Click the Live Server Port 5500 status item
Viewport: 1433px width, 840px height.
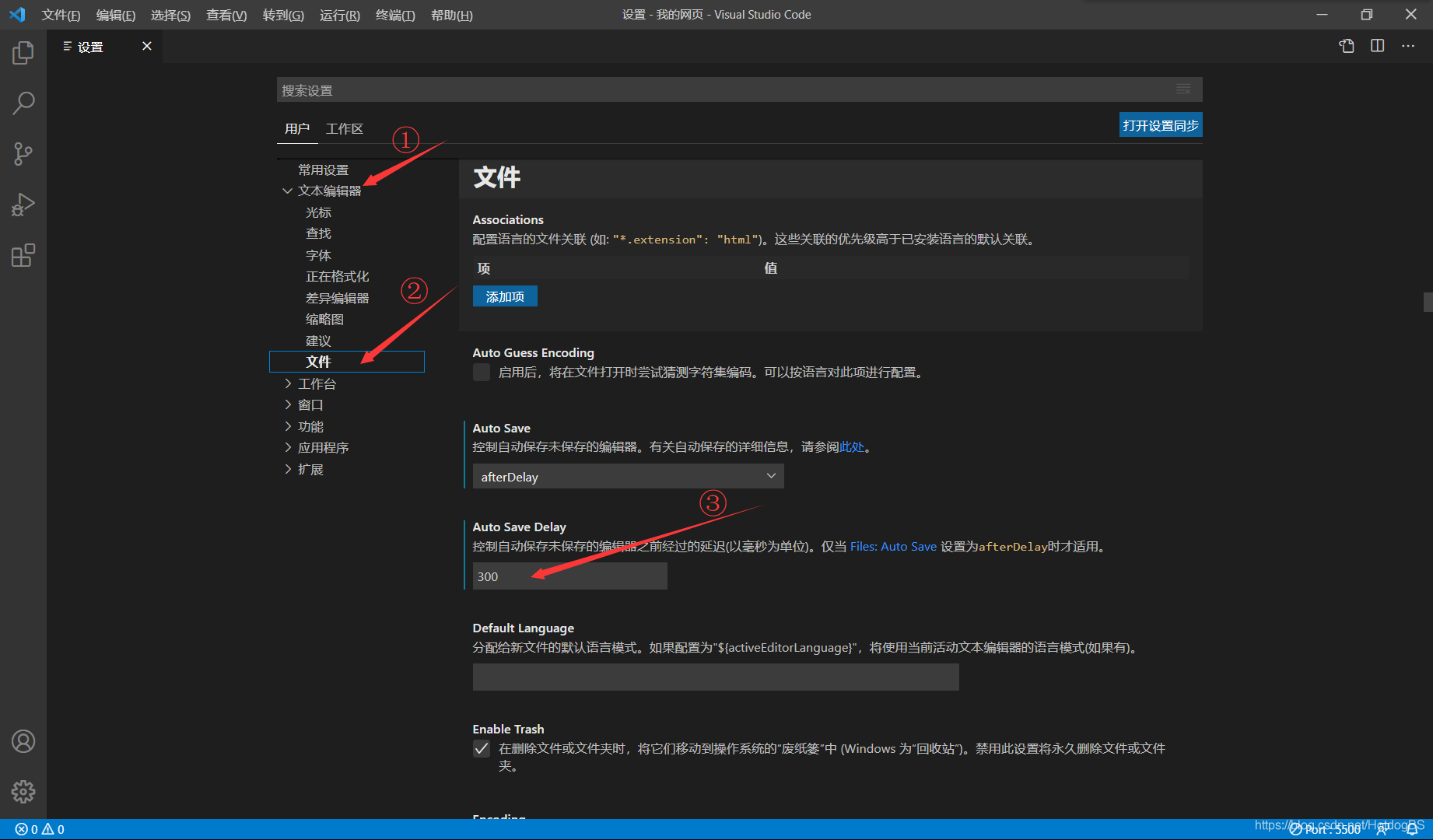(x=1325, y=829)
